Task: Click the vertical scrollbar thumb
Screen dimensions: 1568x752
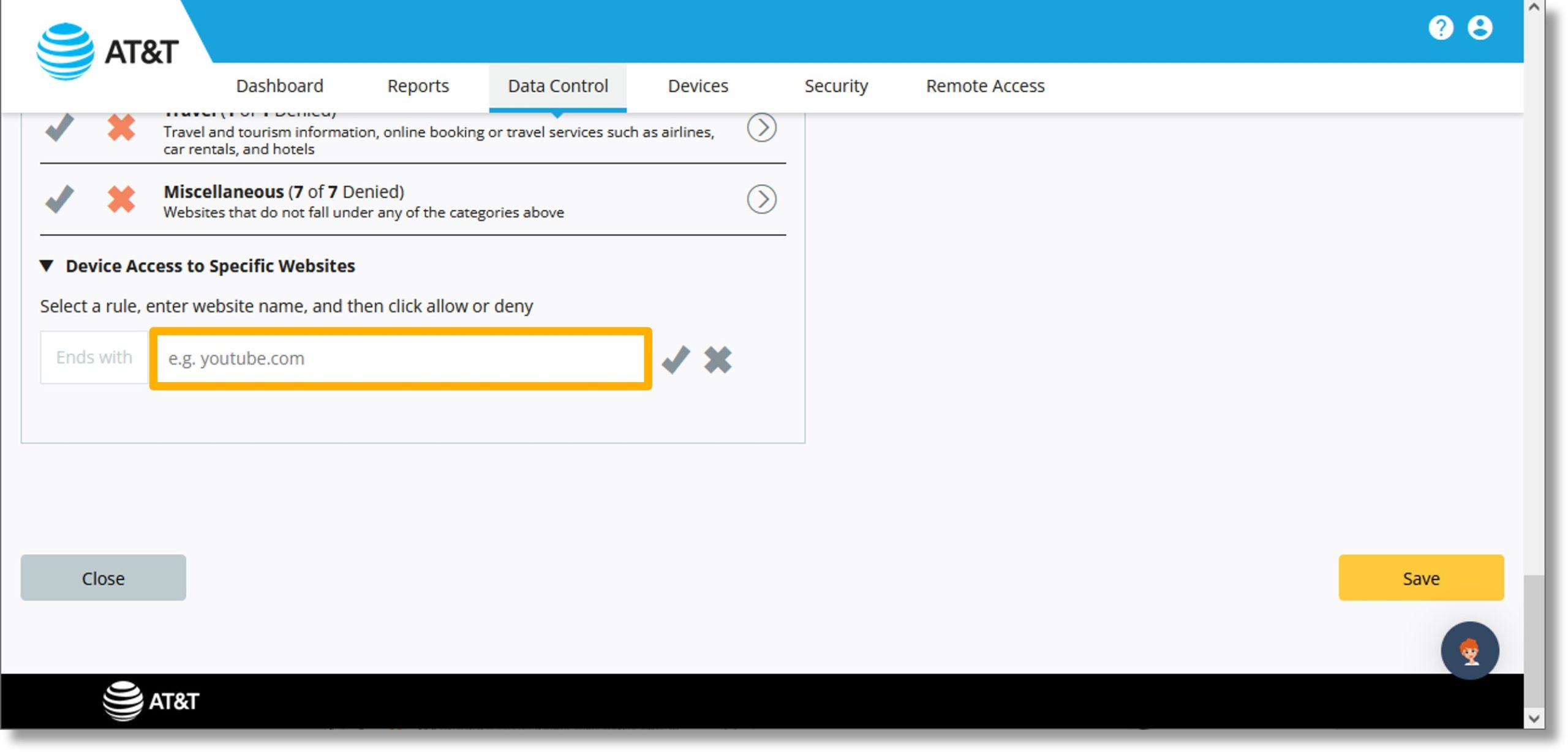Action: click(x=1534, y=640)
